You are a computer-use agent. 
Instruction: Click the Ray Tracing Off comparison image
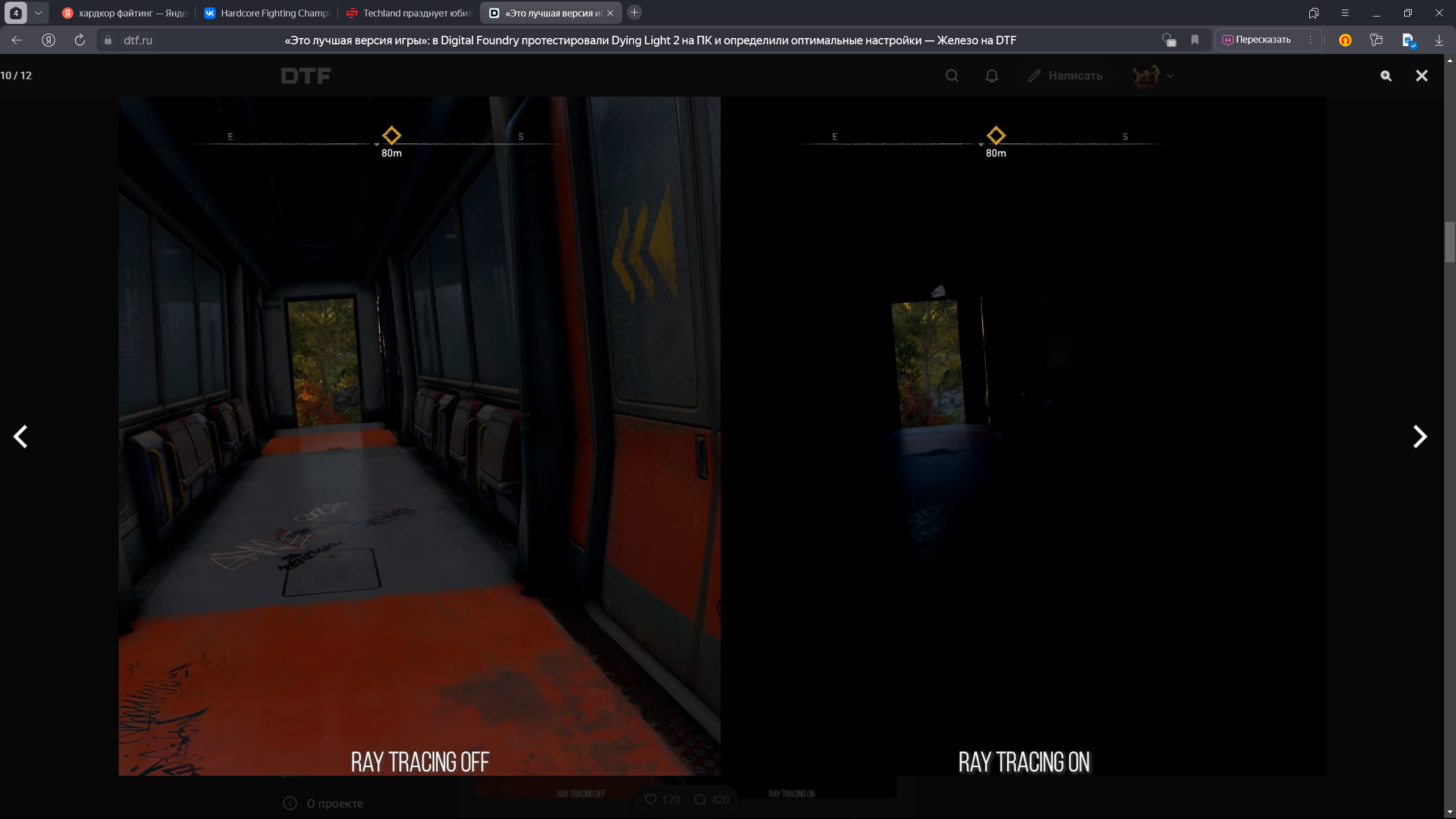pos(419,436)
